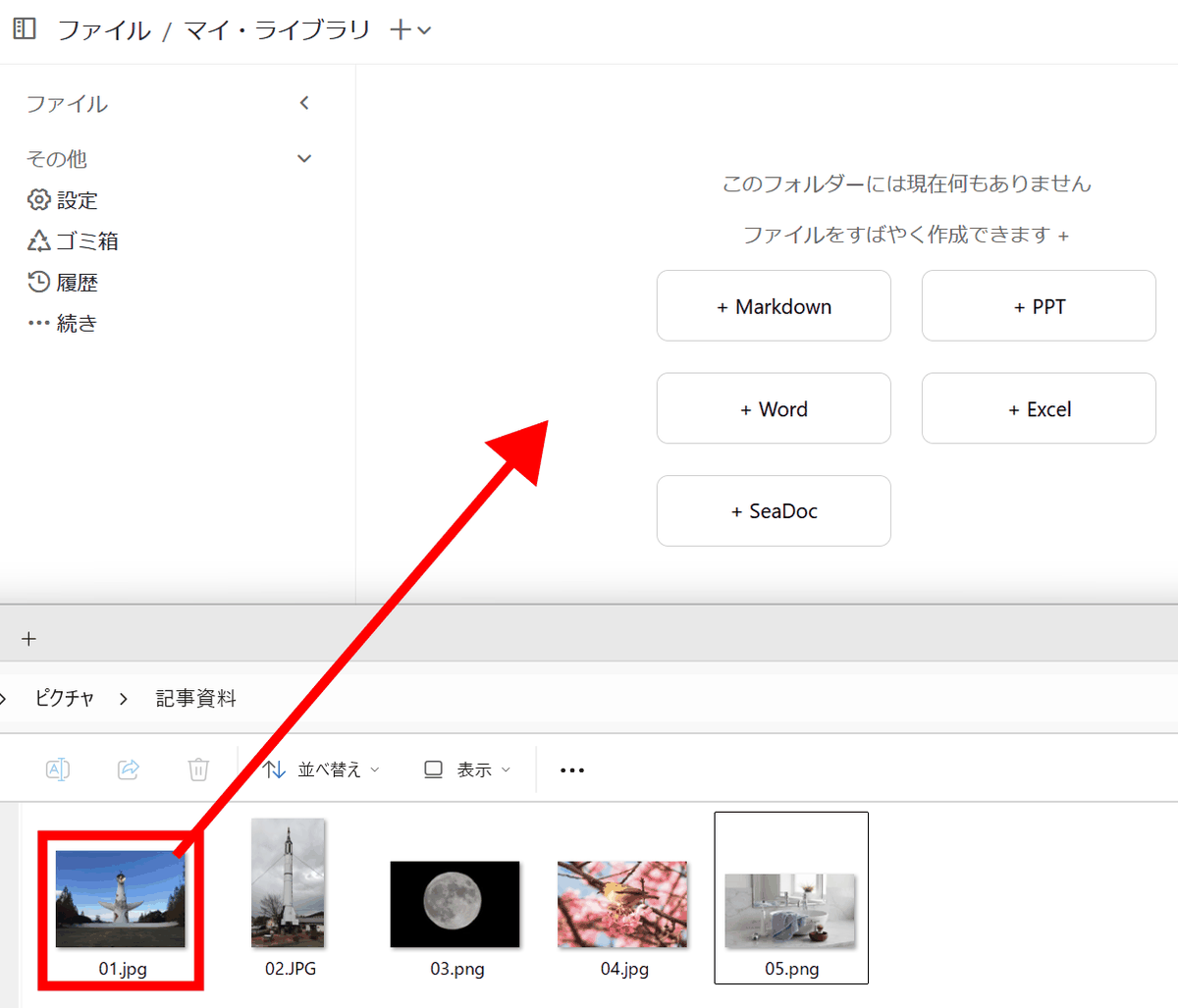Open the plus dropdown beside マイ・ライブラリ
The height and width of the screenshot is (1008, 1178).
coord(410,30)
